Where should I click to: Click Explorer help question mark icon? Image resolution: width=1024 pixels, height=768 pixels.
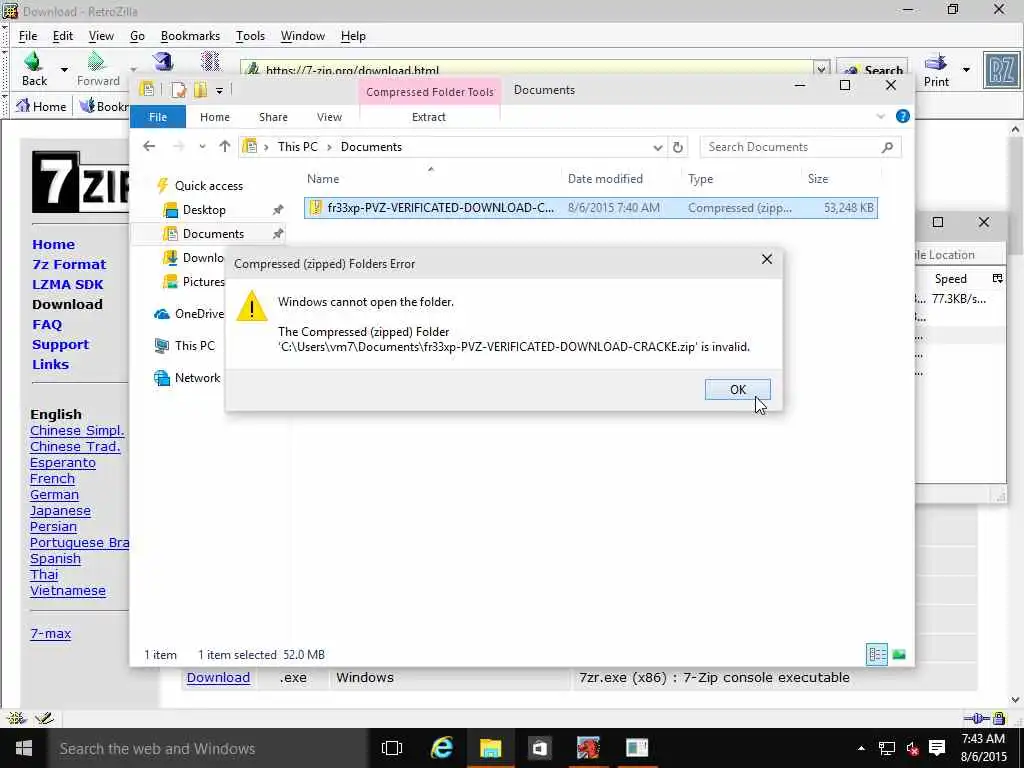pyautogui.click(x=903, y=116)
